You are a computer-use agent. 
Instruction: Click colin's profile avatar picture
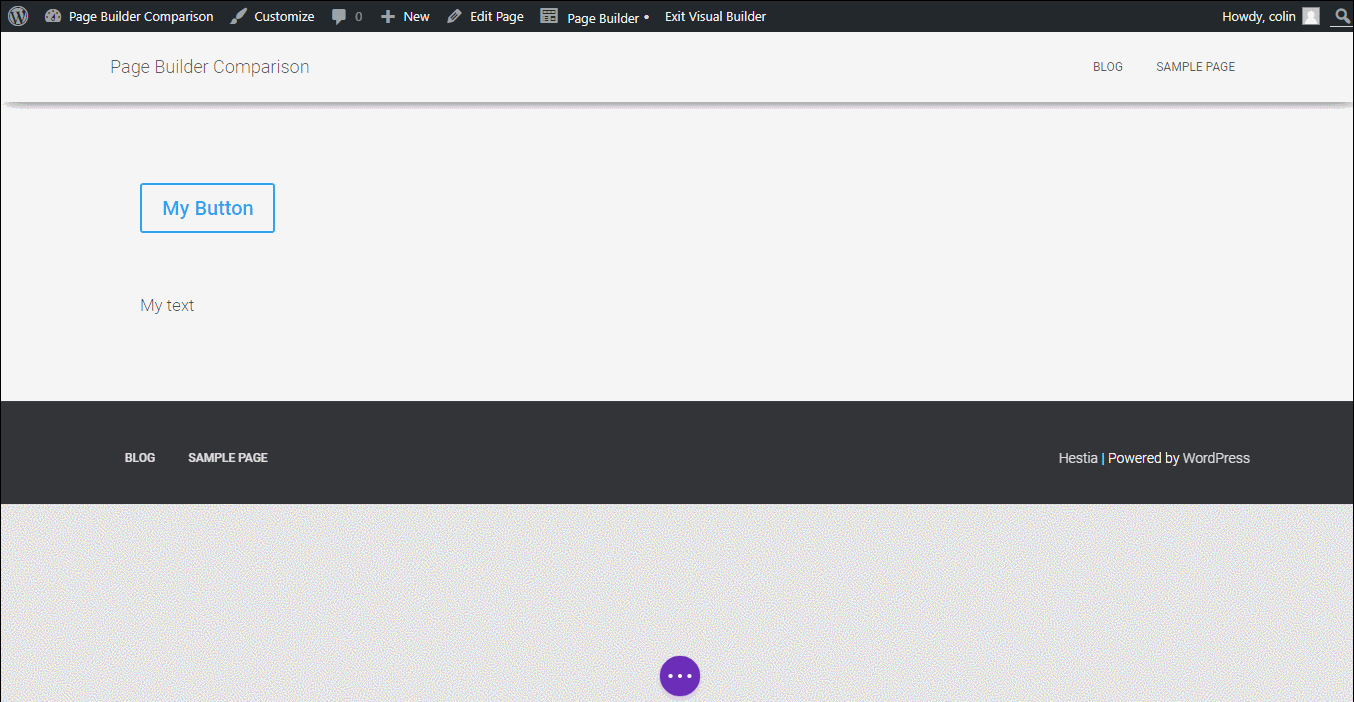pyautogui.click(x=1310, y=15)
